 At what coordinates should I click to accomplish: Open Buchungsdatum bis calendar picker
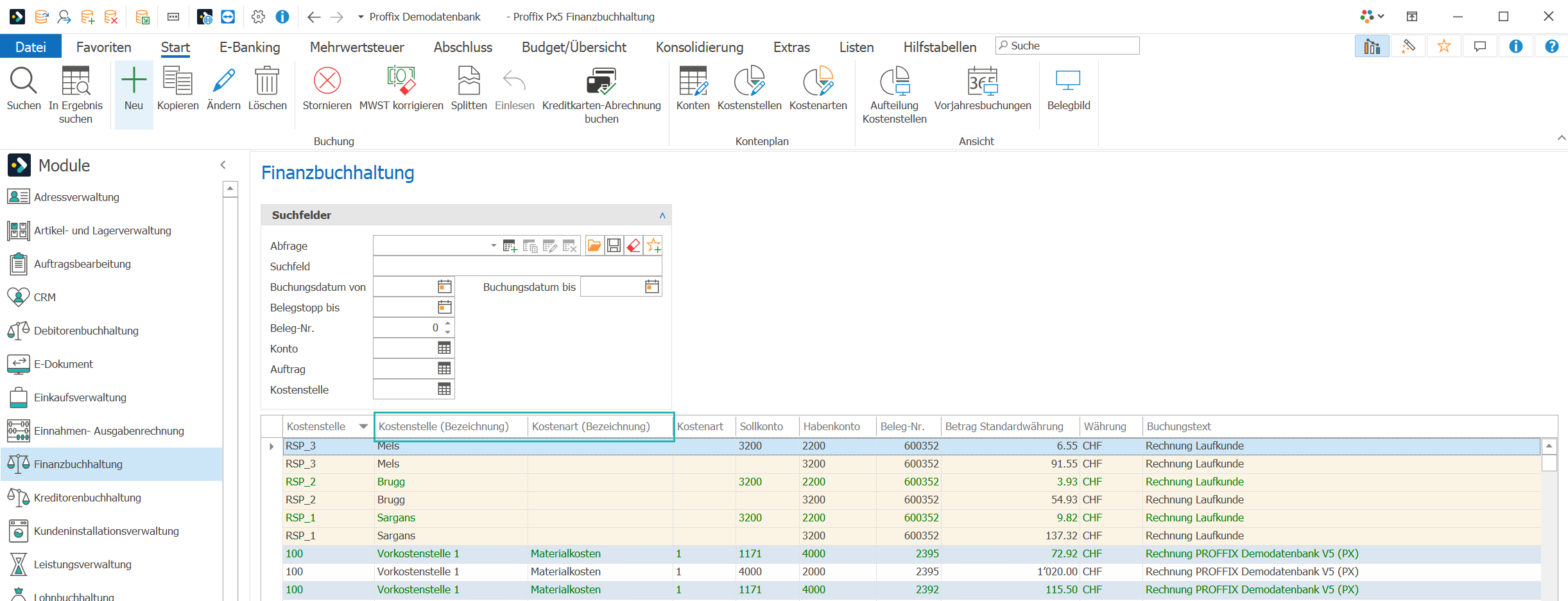[x=652, y=286]
